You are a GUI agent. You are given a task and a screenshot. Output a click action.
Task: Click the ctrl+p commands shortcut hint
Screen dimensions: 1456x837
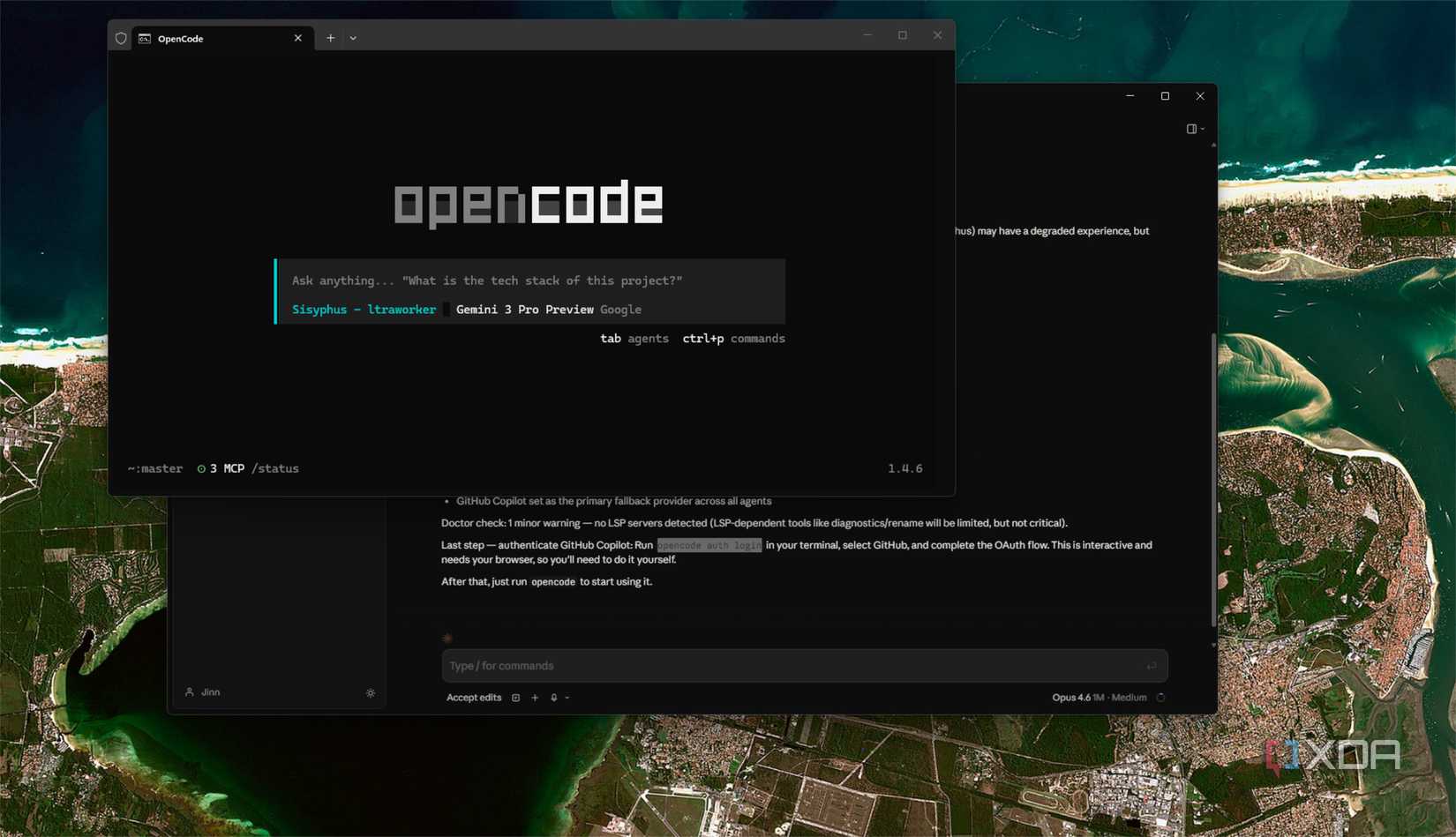[733, 339]
